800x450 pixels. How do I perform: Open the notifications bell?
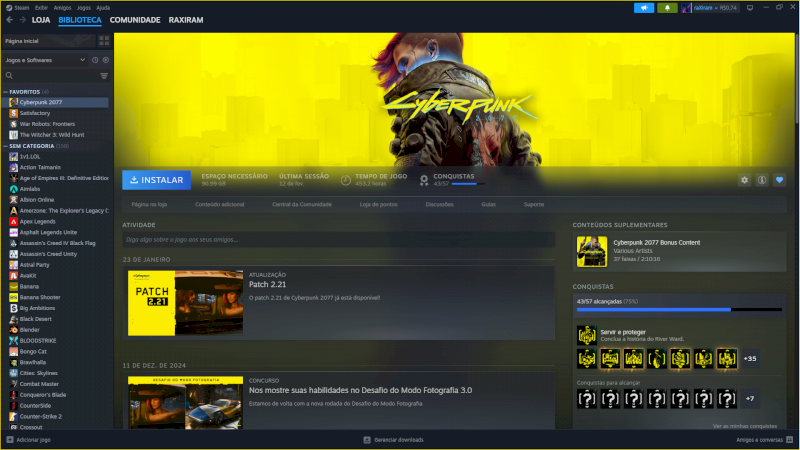click(667, 8)
